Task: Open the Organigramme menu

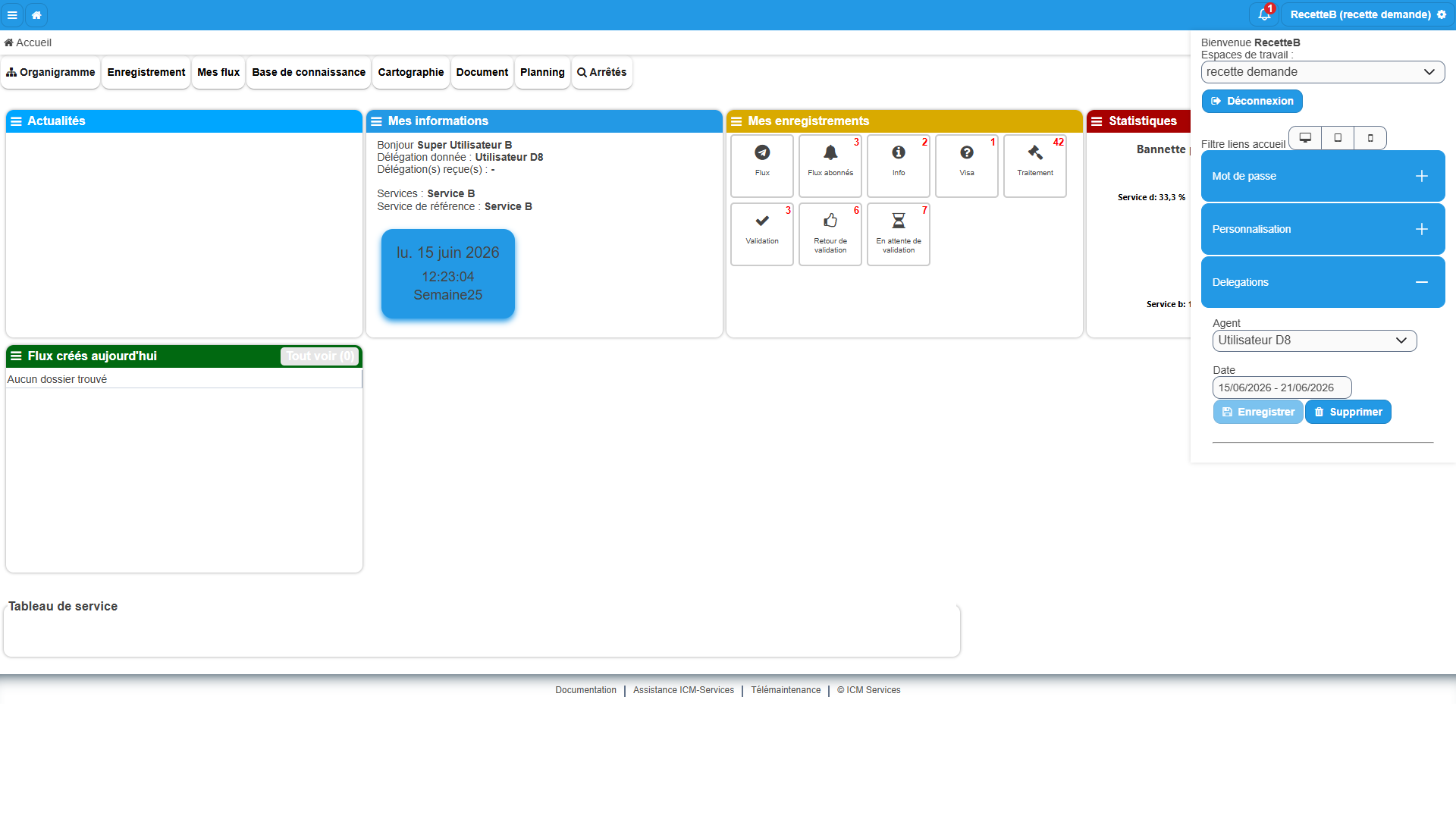Action: pyautogui.click(x=51, y=72)
